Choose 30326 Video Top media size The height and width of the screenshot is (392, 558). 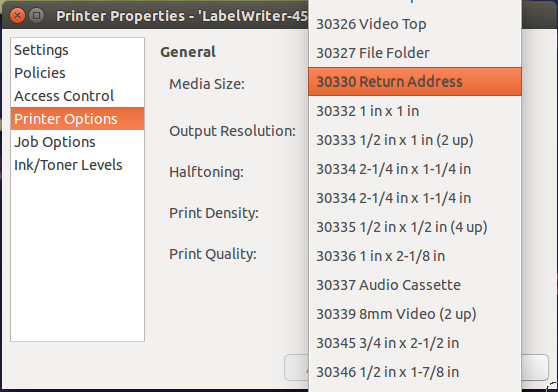point(415,24)
